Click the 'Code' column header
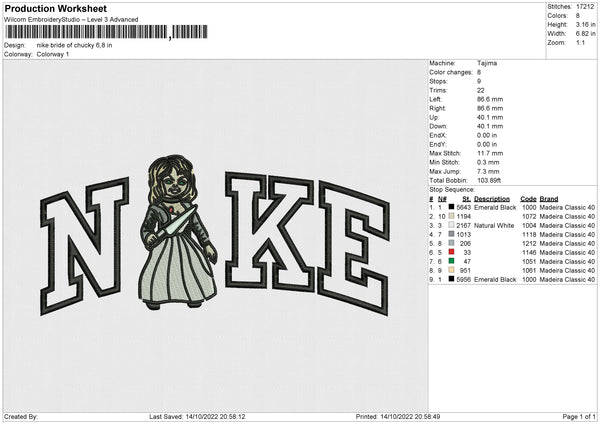The image size is (600, 424). point(528,199)
